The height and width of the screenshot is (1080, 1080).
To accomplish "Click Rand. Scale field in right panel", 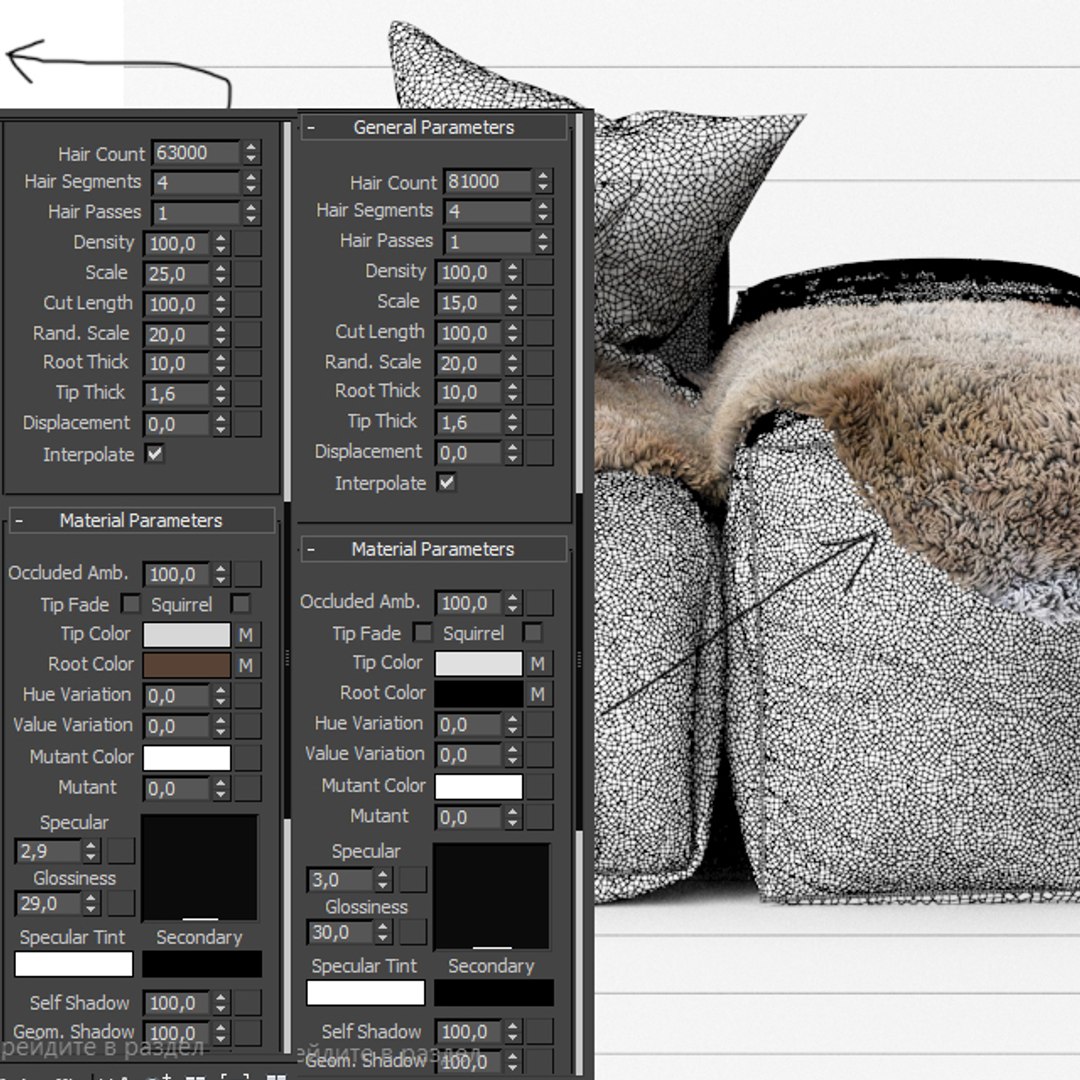I will [x=468, y=364].
